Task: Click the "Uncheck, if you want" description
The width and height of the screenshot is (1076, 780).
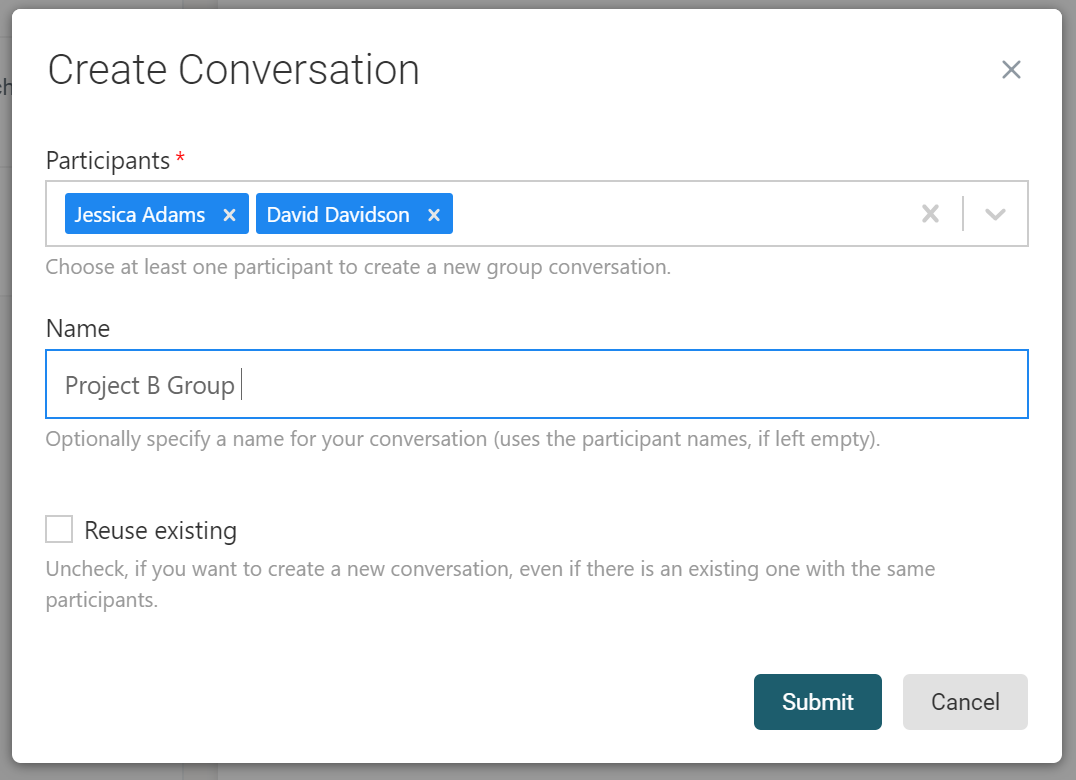Action: coord(490,570)
